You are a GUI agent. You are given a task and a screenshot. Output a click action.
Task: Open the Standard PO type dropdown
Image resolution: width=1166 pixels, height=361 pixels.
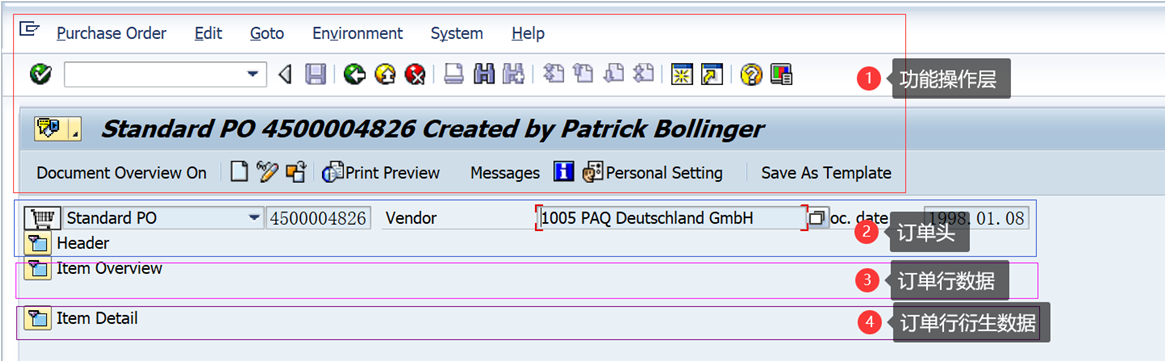coord(255,218)
